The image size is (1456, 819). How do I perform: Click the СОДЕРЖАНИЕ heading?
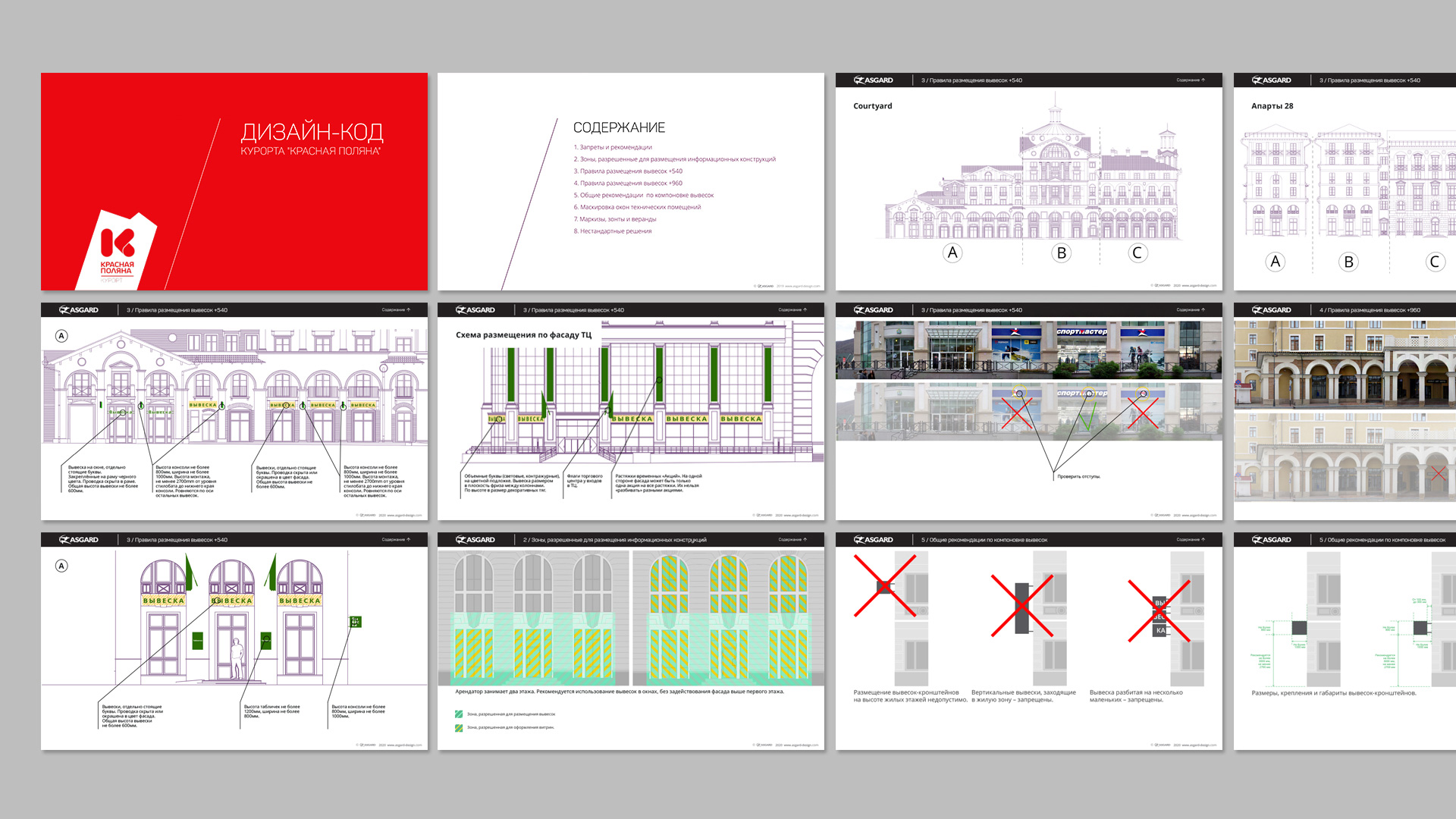619,127
